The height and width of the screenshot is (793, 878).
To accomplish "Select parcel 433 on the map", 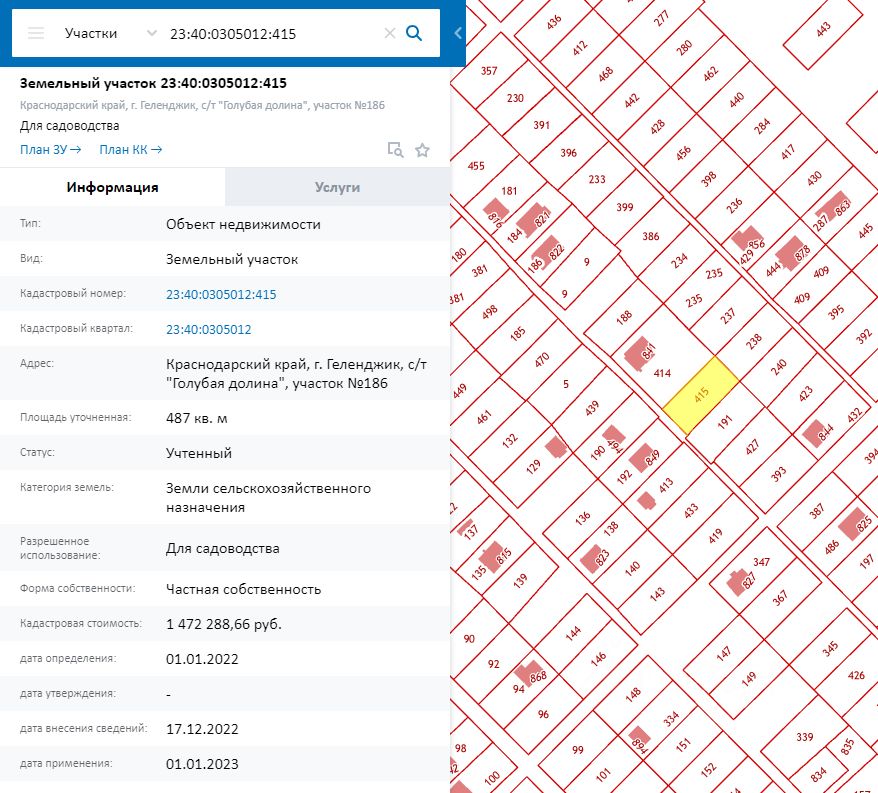I will point(690,510).
